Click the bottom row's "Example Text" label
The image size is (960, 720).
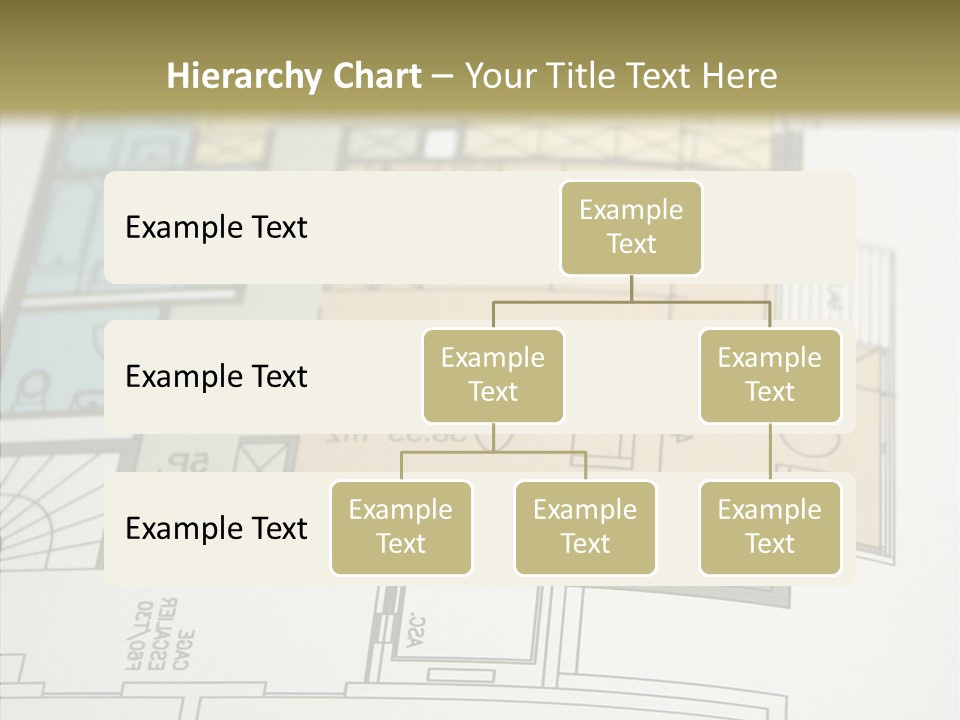(216, 528)
